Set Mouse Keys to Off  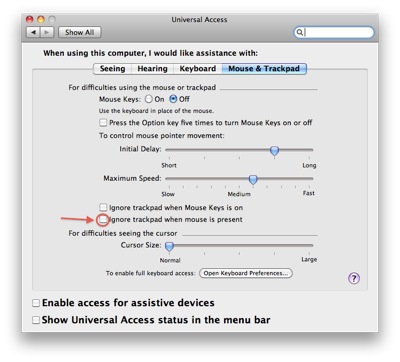pos(173,99)
